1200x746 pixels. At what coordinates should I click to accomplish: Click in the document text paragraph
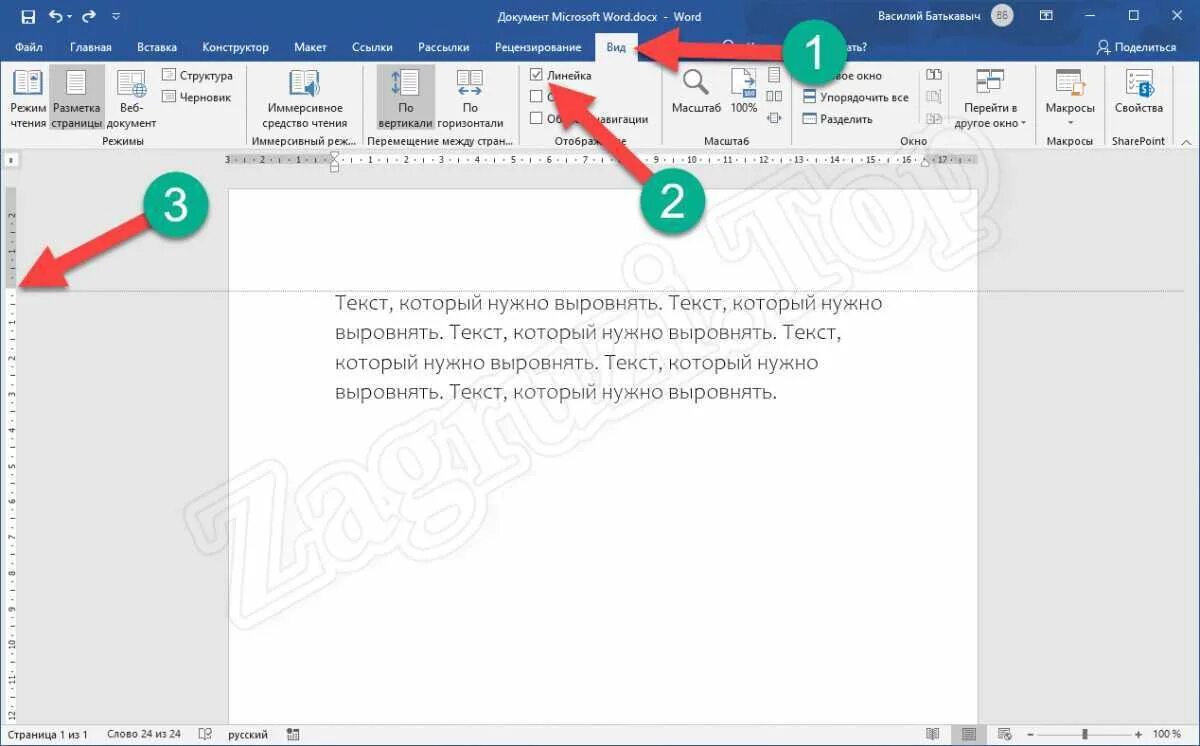click(608, 347)
